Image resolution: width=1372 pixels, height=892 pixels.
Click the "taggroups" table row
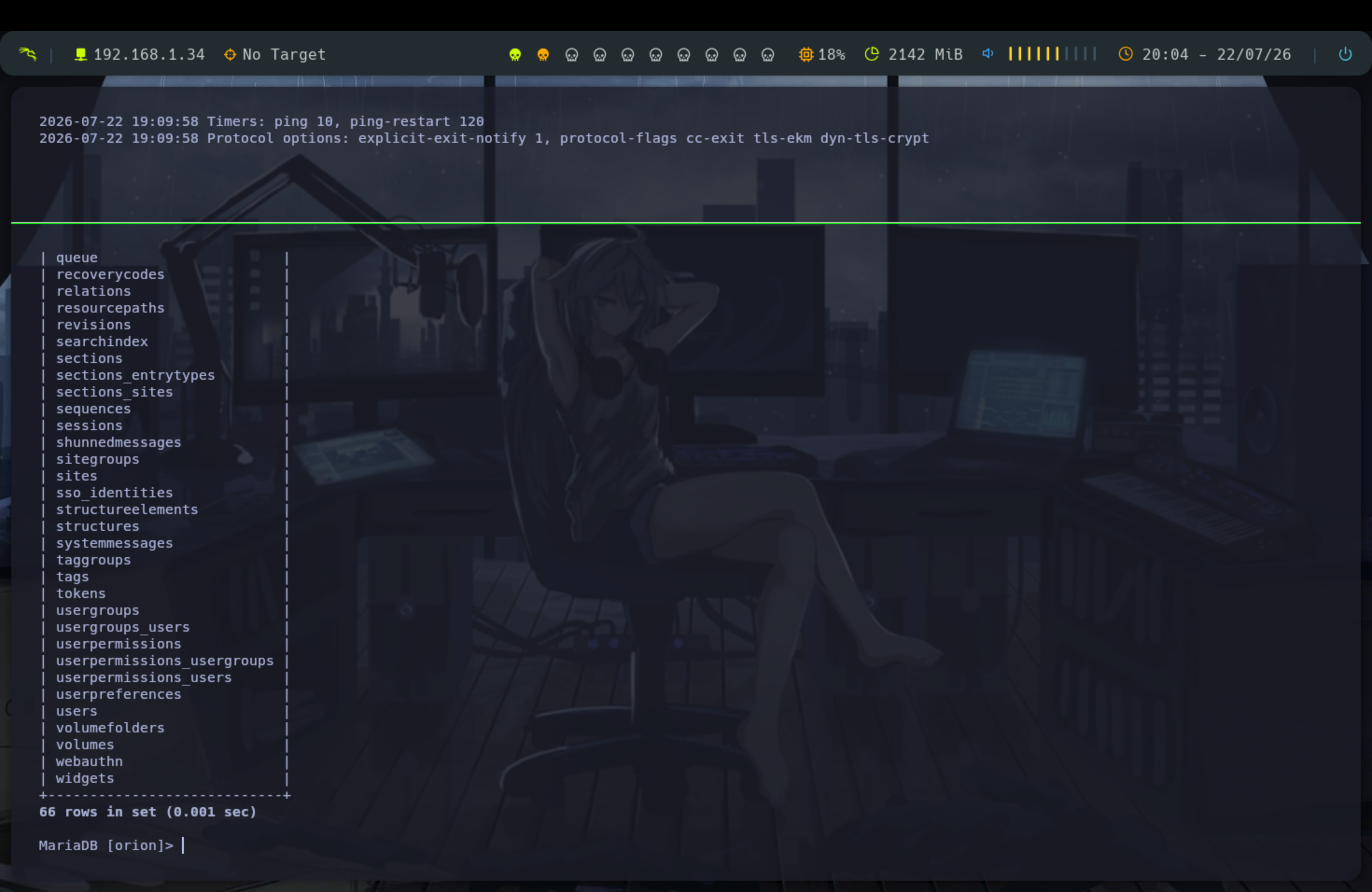tap(165, 559)
